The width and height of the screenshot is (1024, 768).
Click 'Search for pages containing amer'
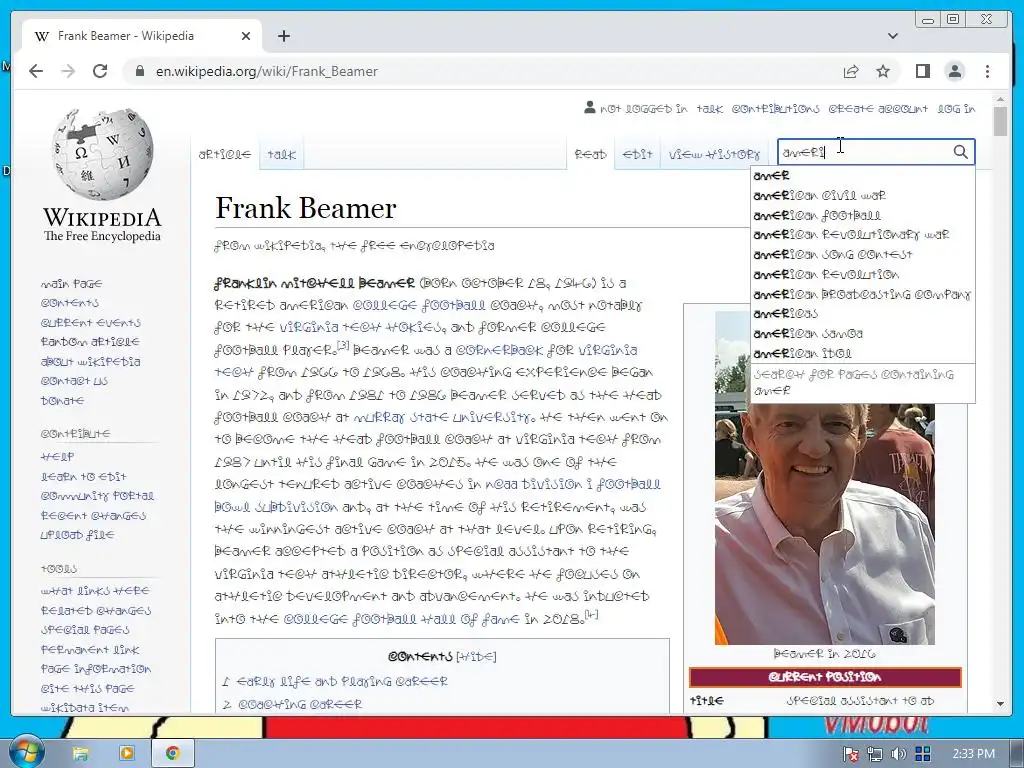point(863,383)
